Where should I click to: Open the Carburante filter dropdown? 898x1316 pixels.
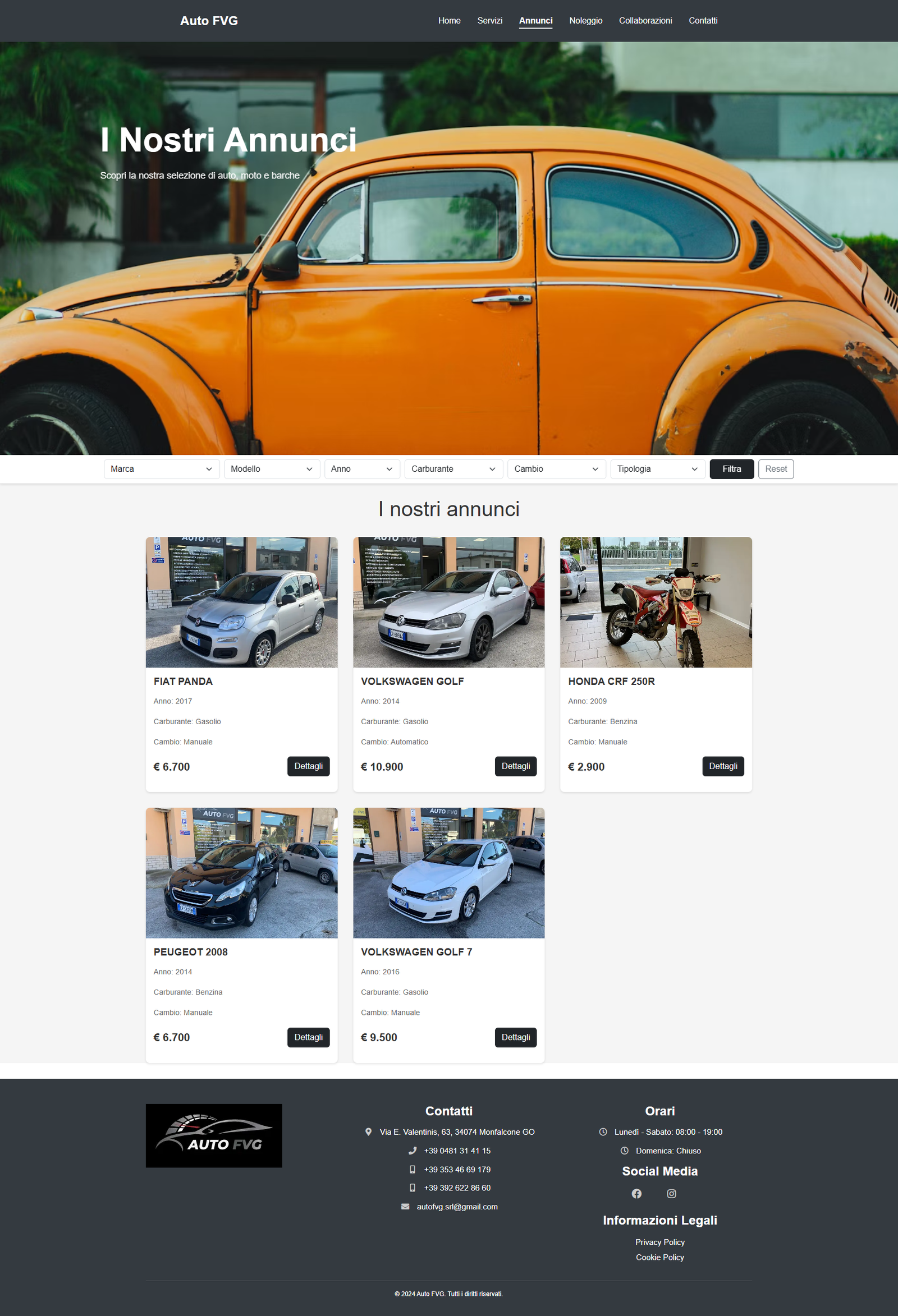pos(453,469)
